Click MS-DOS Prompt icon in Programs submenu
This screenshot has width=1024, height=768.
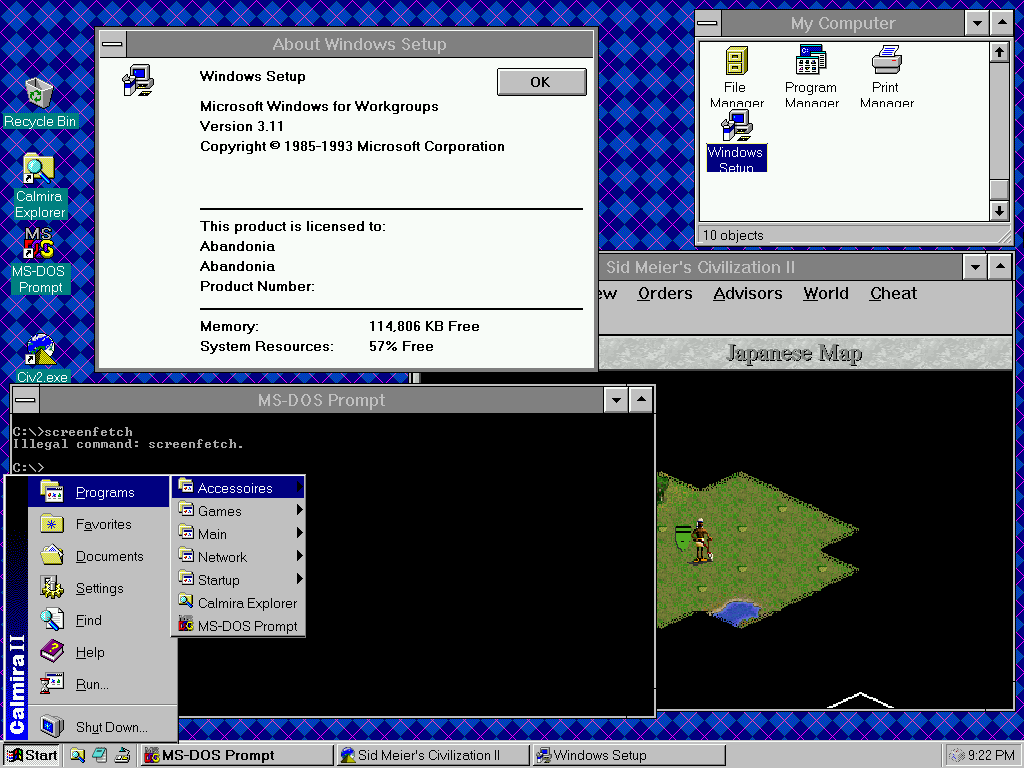pyautogui.click(x=186, y=624)
